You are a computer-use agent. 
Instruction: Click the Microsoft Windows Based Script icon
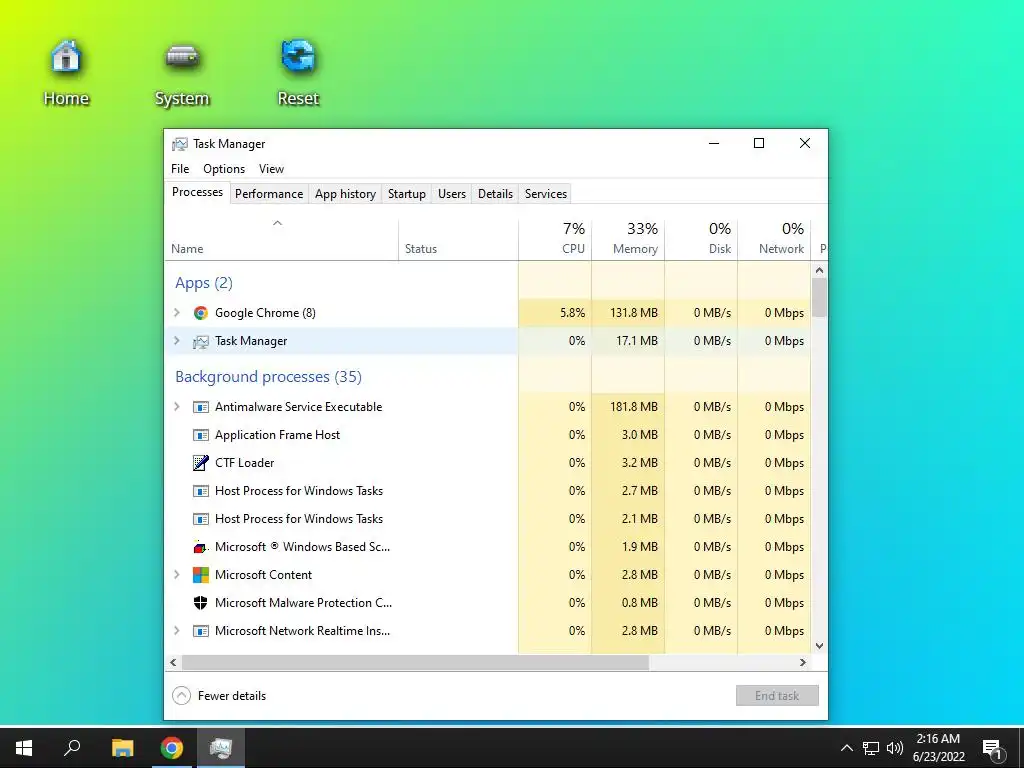200,547
